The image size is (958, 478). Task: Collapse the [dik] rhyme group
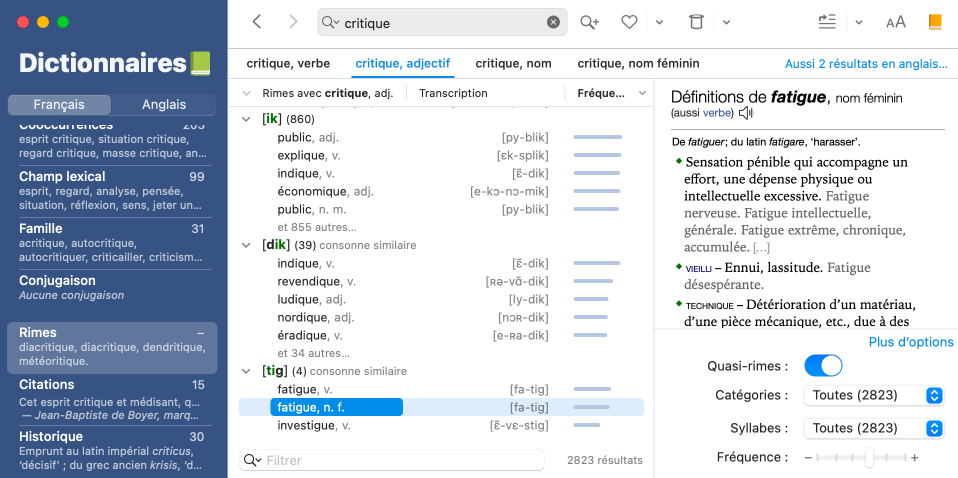click(247, 245)
